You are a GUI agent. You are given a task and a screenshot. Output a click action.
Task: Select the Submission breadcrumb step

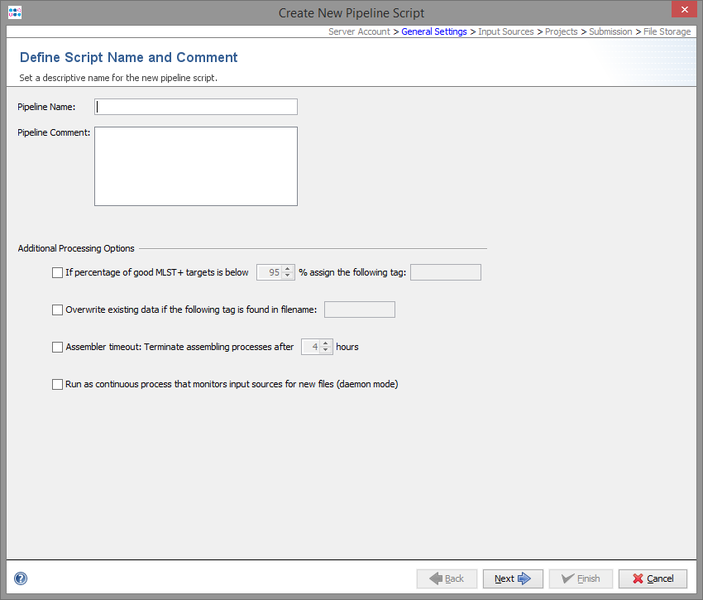(610, 32)
